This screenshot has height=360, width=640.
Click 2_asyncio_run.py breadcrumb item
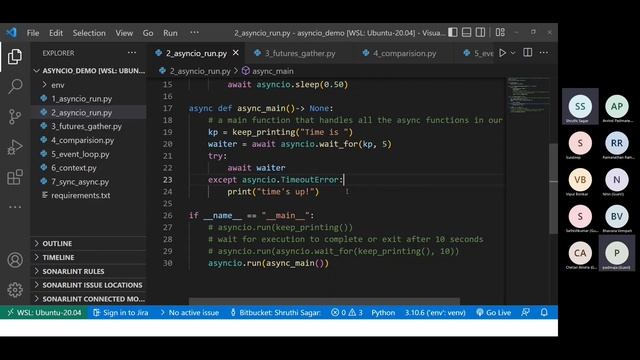coord(195,71)
